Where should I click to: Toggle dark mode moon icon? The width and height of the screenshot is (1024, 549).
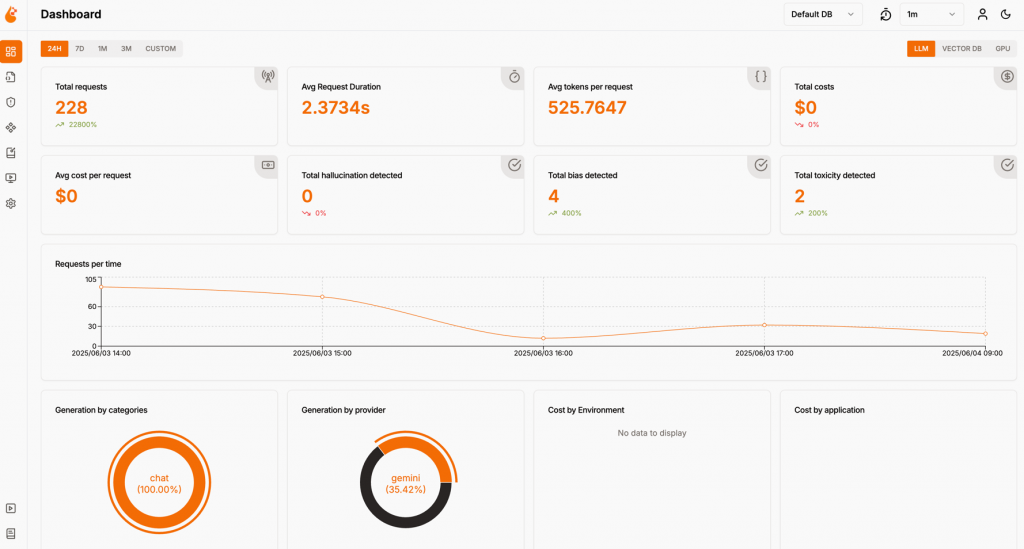(1006, 14)
